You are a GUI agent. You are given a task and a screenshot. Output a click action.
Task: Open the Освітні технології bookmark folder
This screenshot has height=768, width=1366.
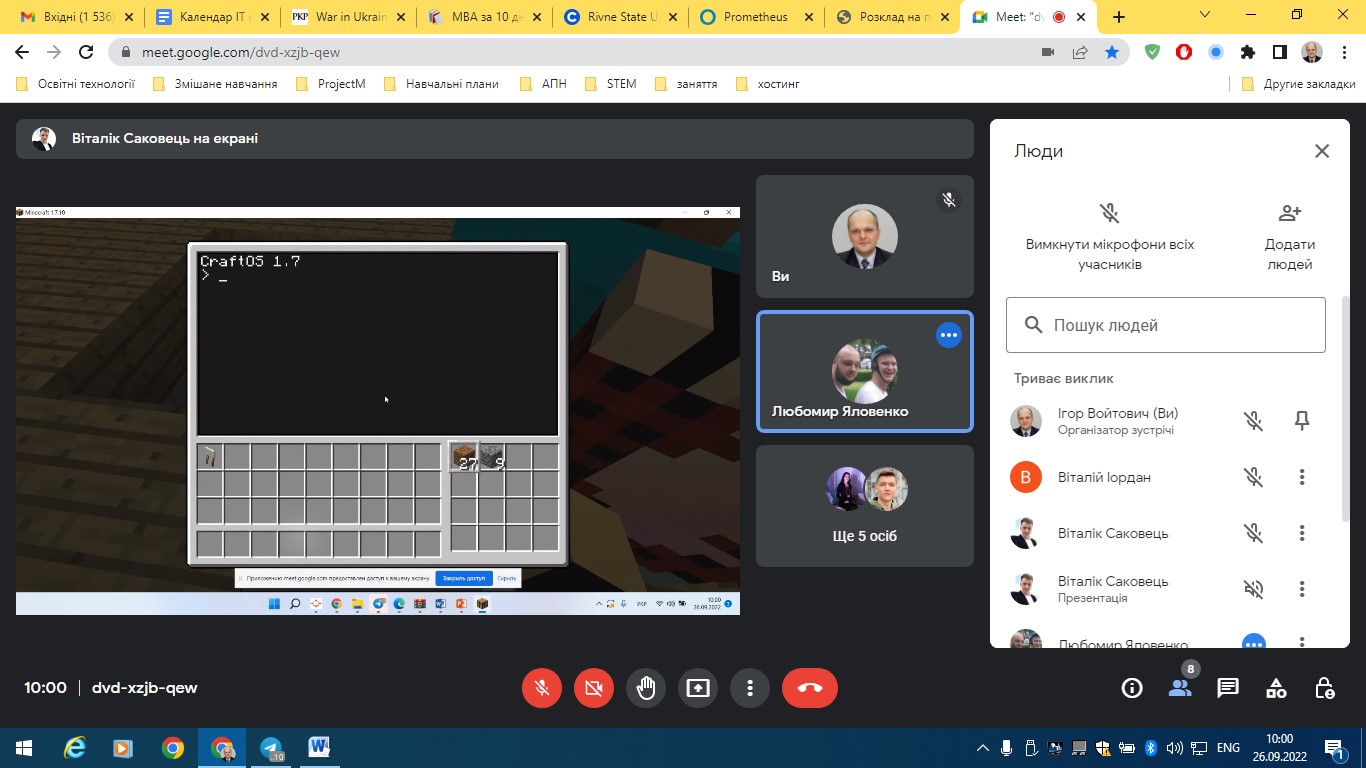(75, 84)
